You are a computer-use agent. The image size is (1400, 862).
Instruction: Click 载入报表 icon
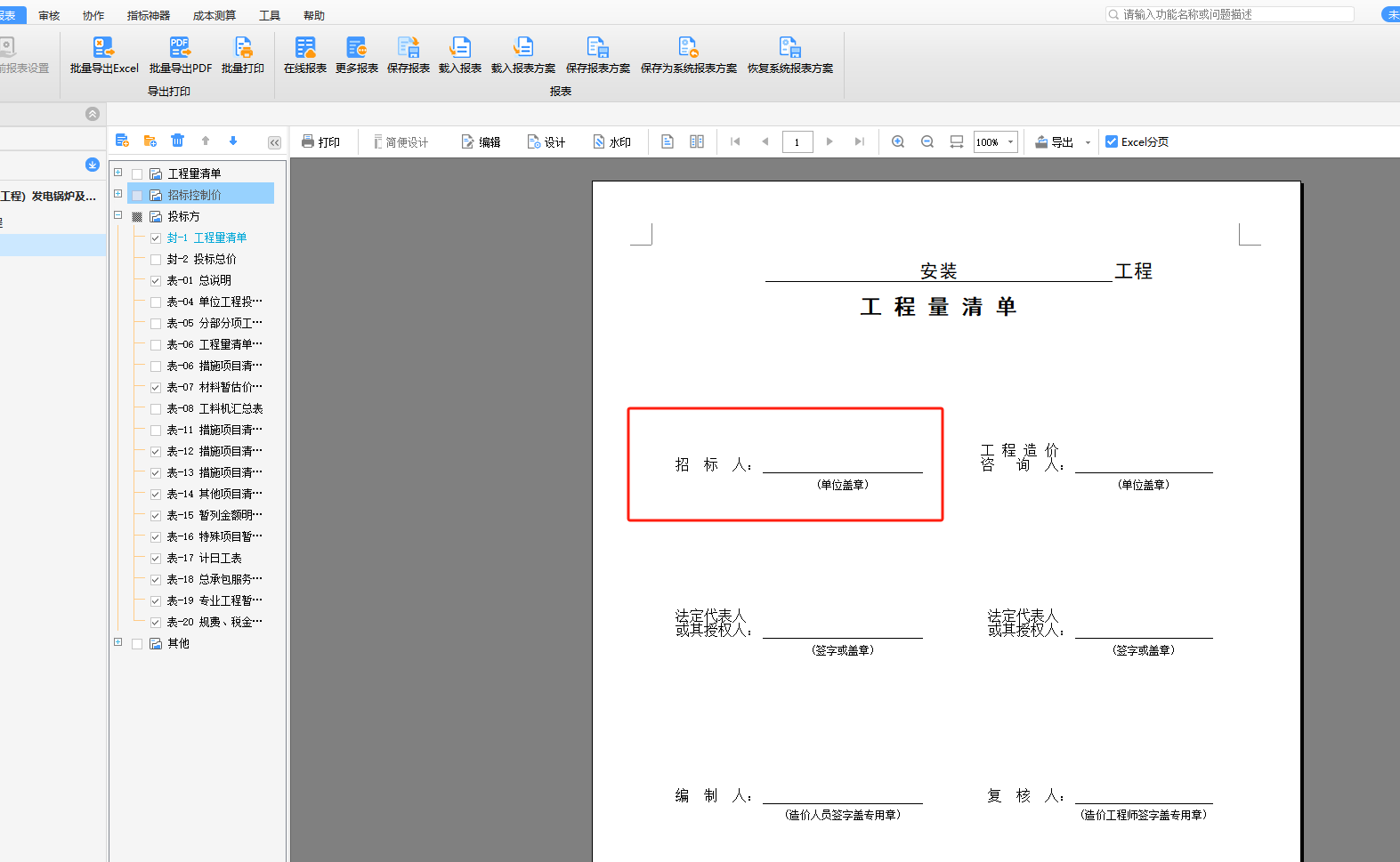pyautogui.click(x=460, y=47)
